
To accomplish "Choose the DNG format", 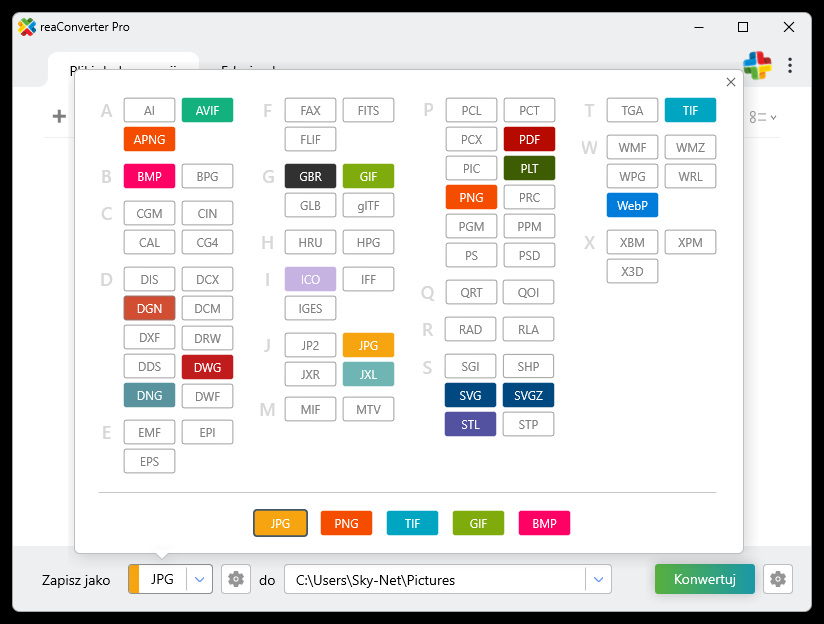I will [x=149, y=395].
